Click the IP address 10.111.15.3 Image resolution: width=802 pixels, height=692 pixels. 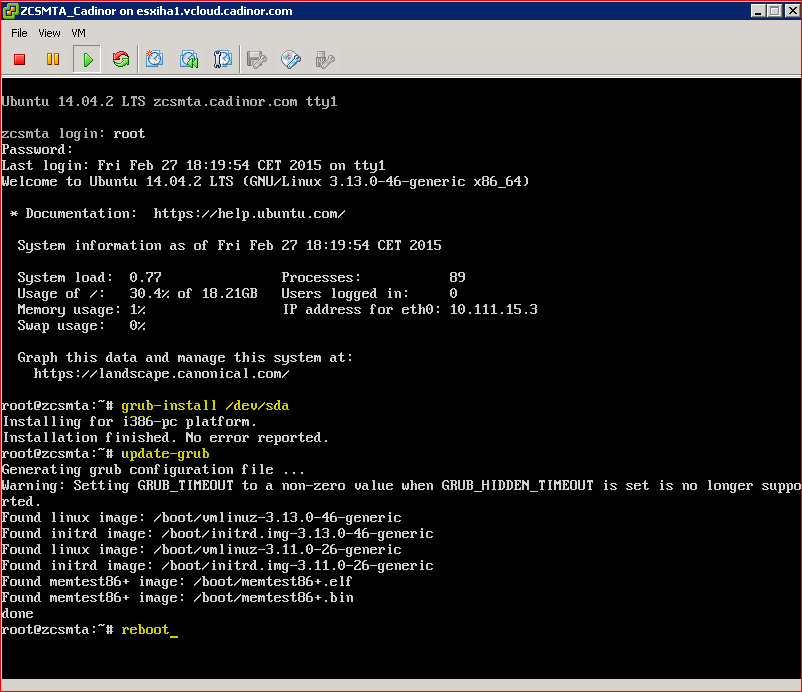click(x=494, y=309)
